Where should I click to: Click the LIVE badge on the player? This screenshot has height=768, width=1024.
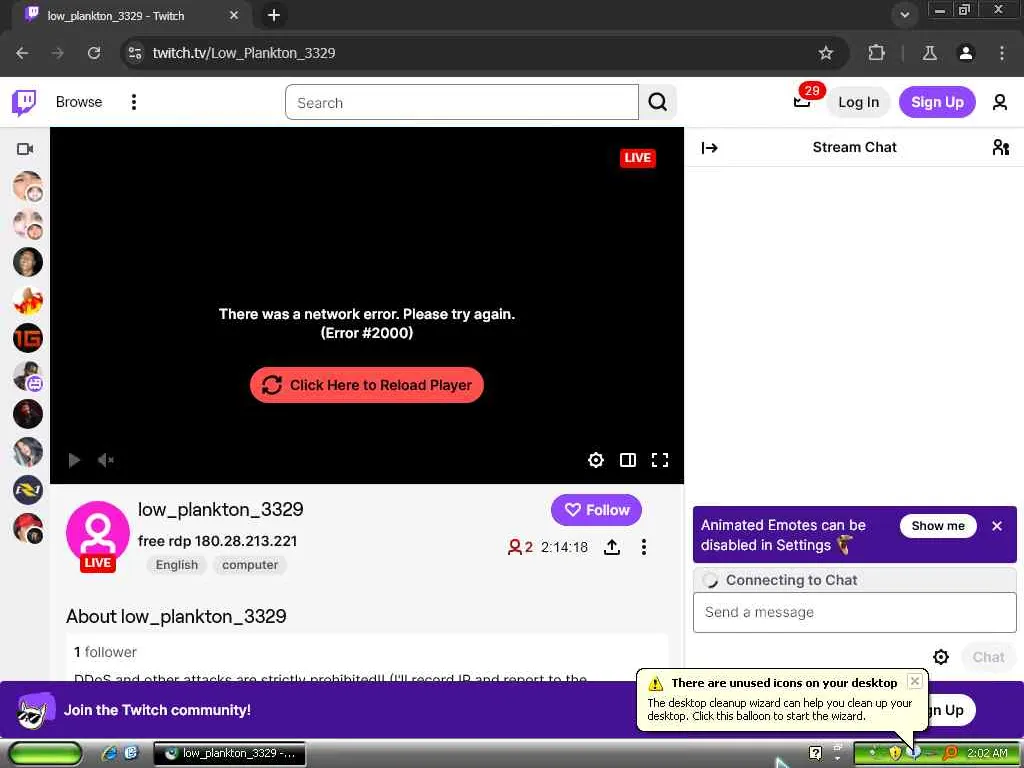[637, 158]
